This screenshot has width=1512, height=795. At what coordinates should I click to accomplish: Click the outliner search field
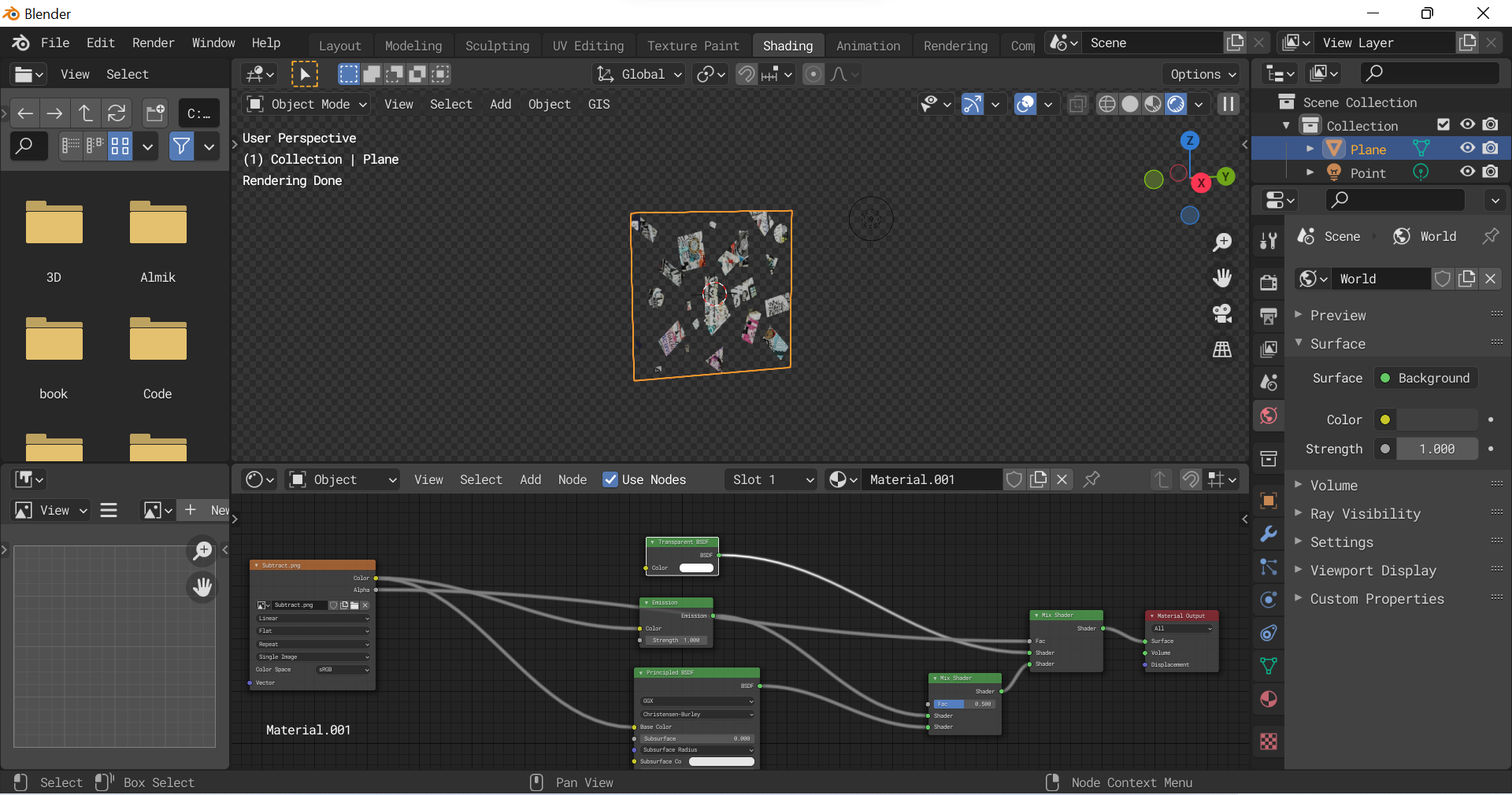tap(1429, 73)
